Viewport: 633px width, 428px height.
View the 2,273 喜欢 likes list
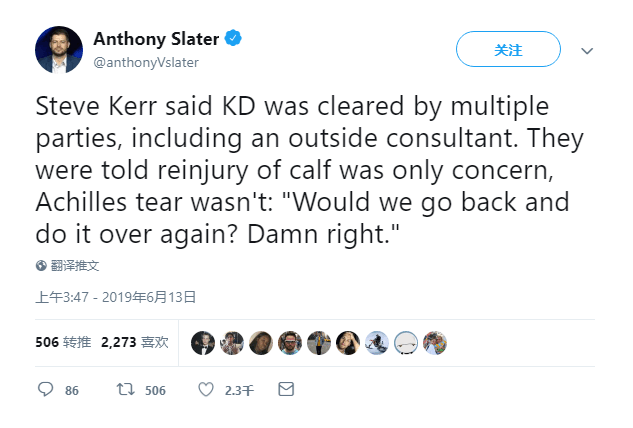pos(134,342)
